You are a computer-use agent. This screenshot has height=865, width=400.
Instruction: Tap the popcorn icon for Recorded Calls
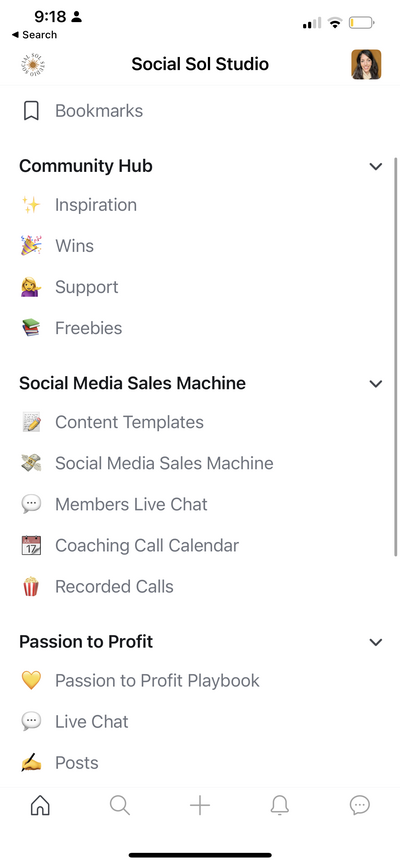31,586
